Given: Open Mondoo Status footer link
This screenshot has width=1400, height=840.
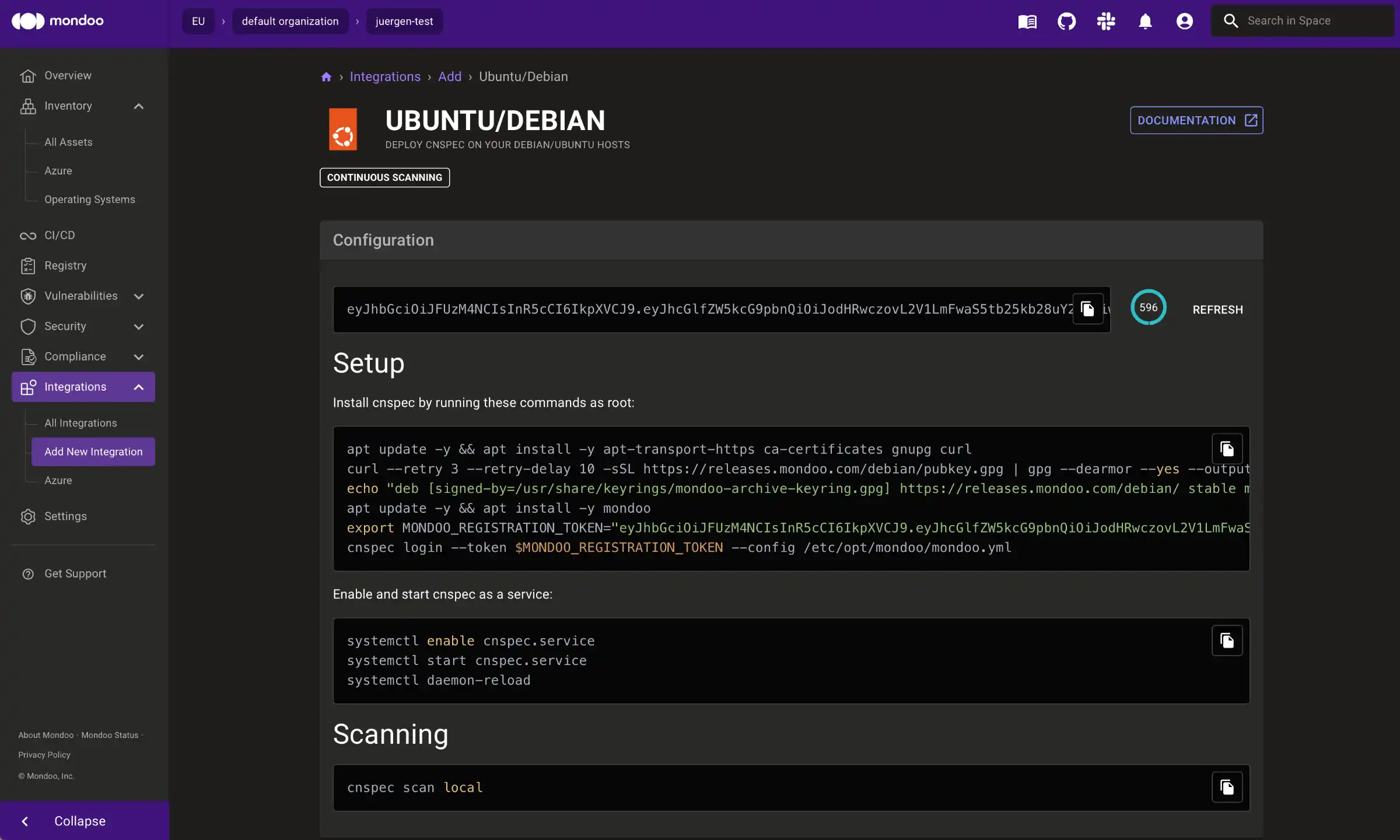Looking at the screenshot, I should point(110,736).
